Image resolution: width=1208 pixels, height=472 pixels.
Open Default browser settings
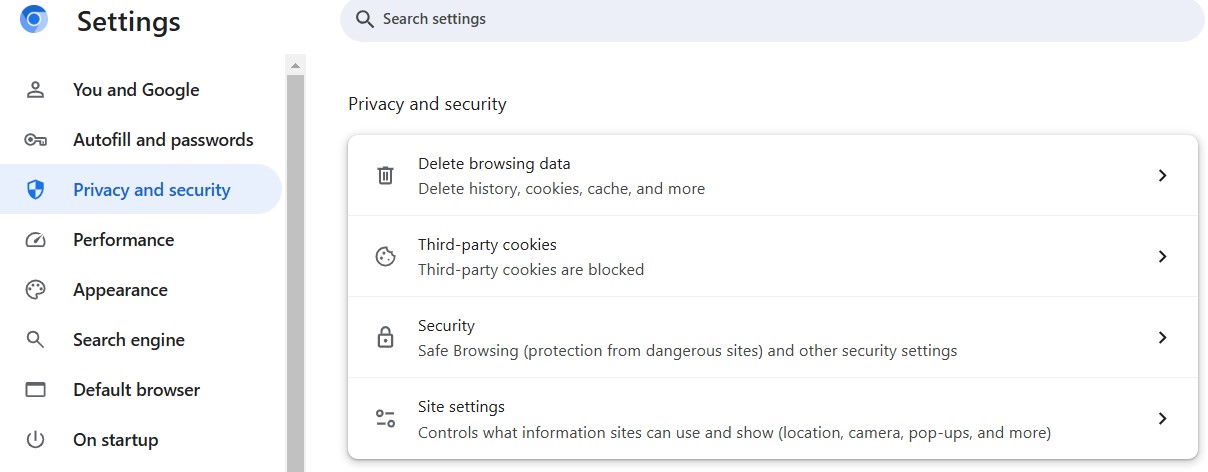coord(136,390)
